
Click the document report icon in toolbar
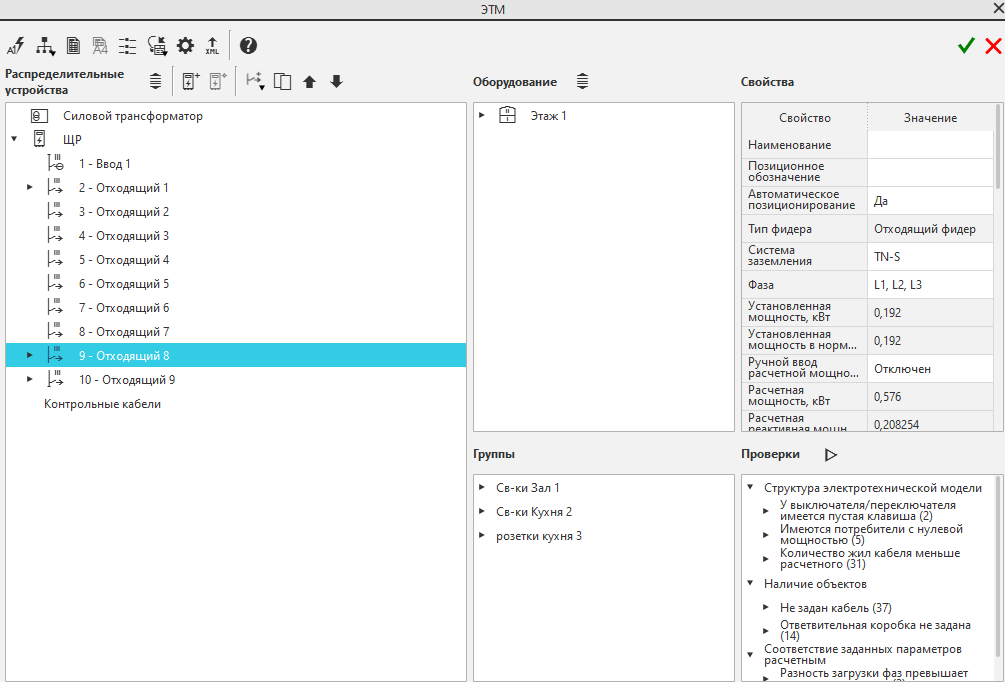click(x=73, y=45)
